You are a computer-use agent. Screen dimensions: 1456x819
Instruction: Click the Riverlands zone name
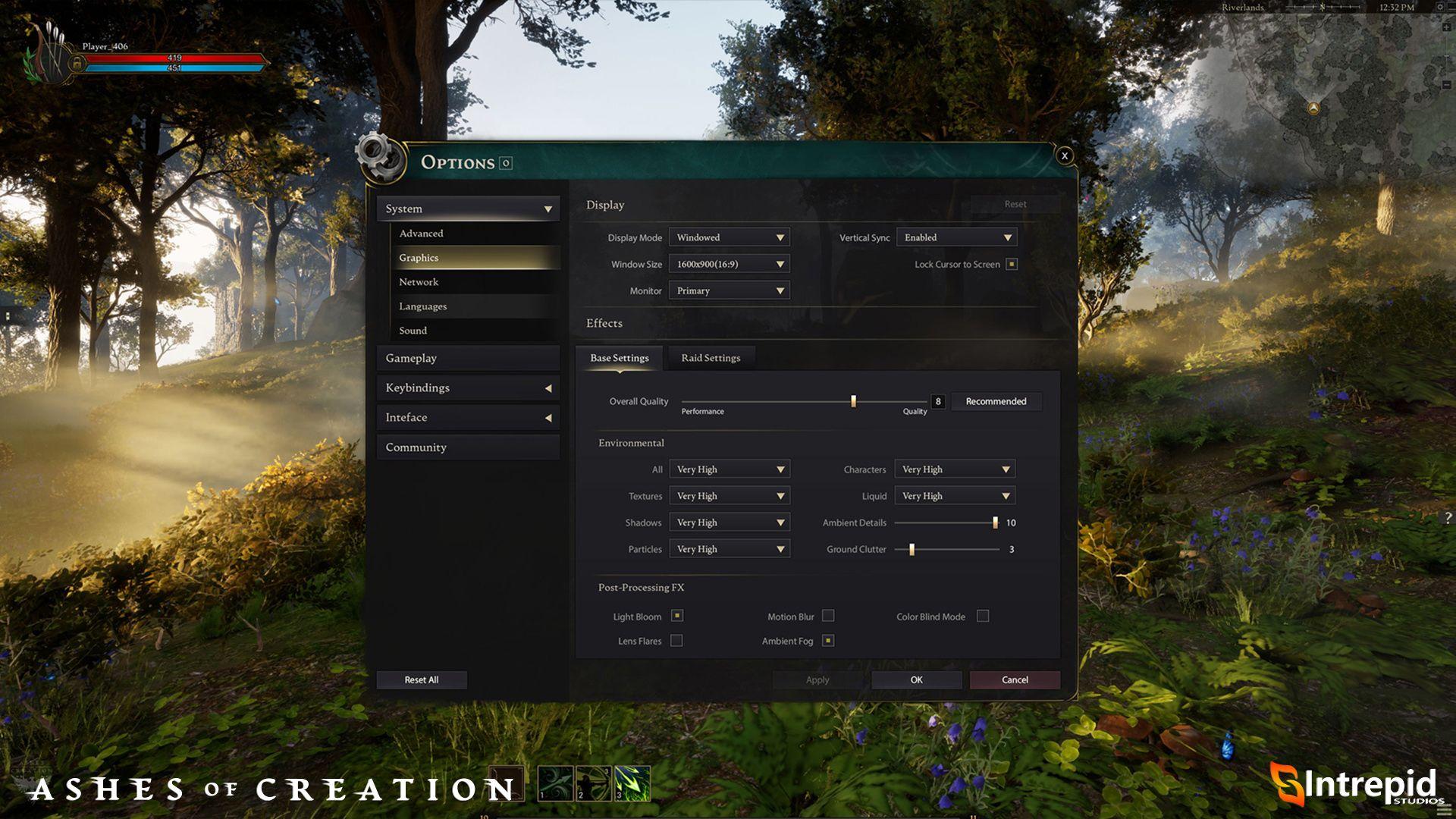coord(1242,7)
